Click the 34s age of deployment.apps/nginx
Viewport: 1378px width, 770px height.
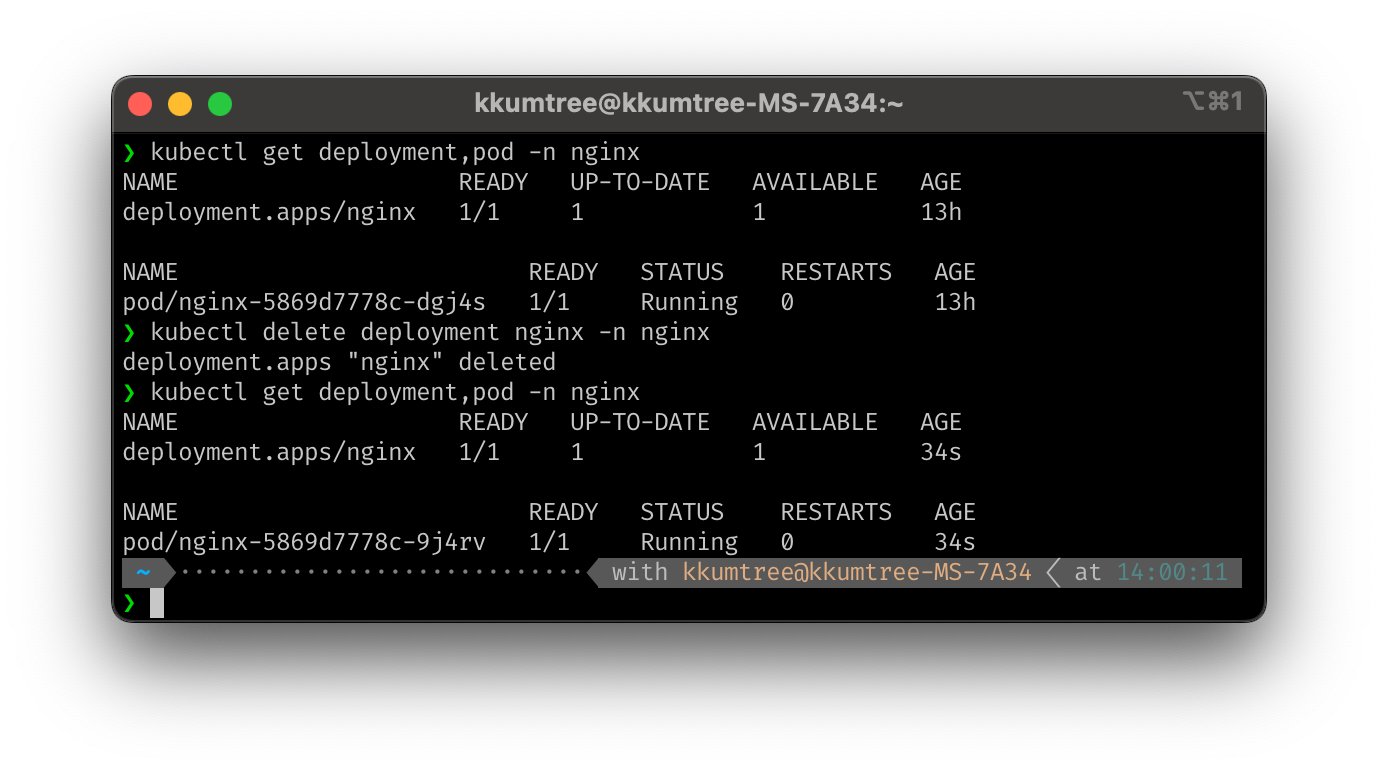[941, 452]
